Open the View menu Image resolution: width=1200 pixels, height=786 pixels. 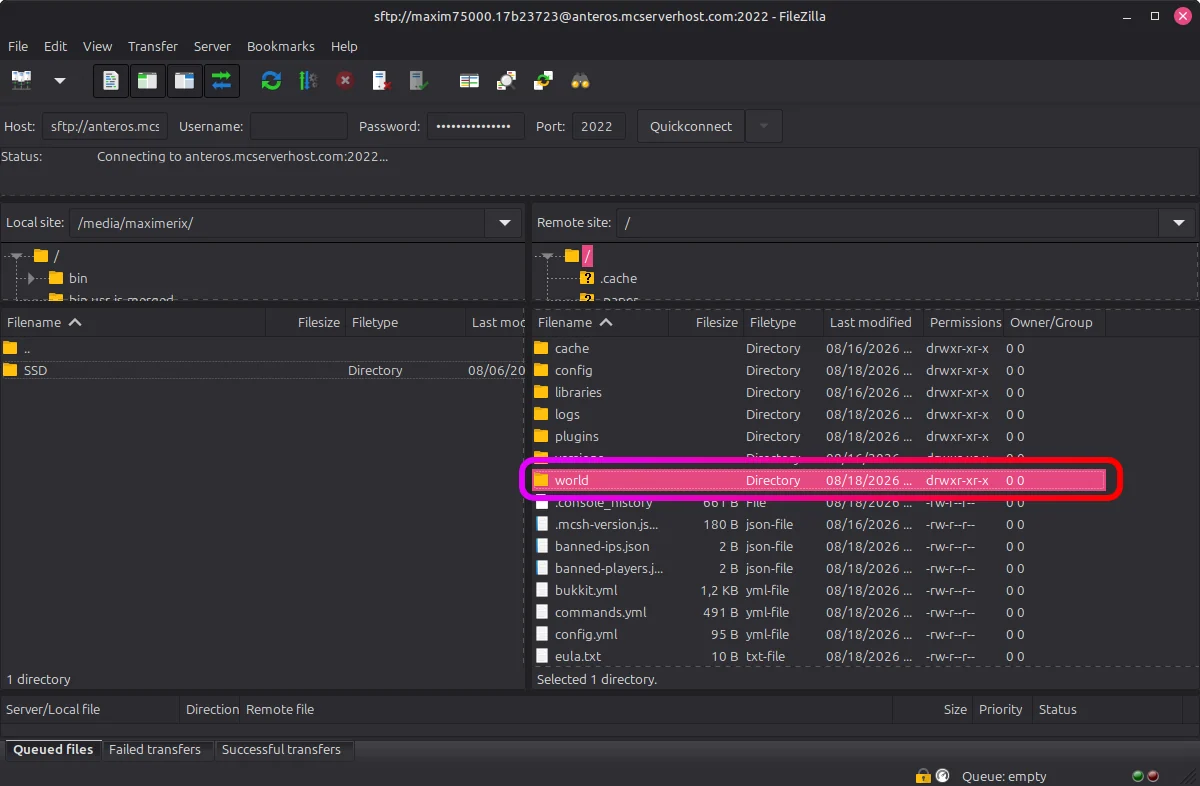tap(97, 46)
